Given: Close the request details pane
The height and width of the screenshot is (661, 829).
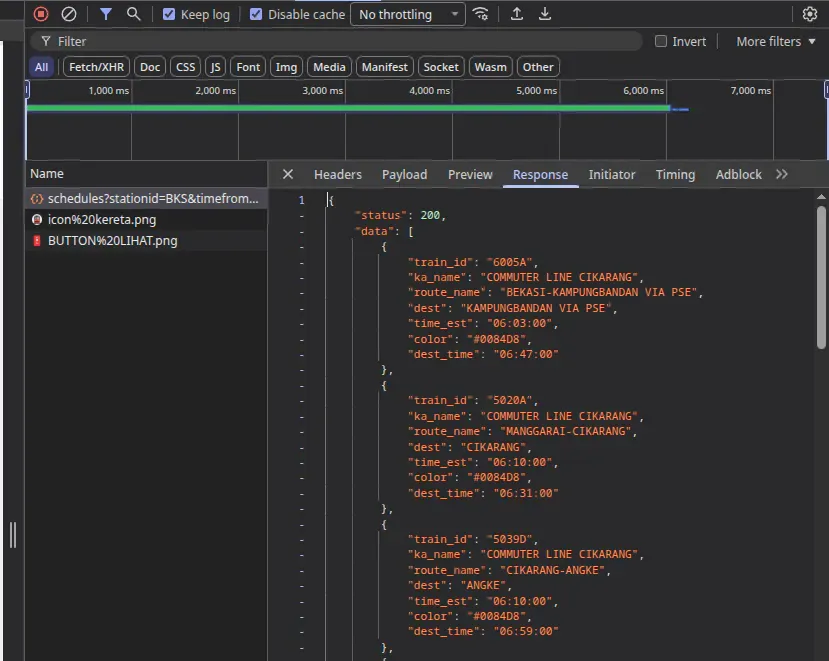Looking at the screenshot, I should point(288,174).
